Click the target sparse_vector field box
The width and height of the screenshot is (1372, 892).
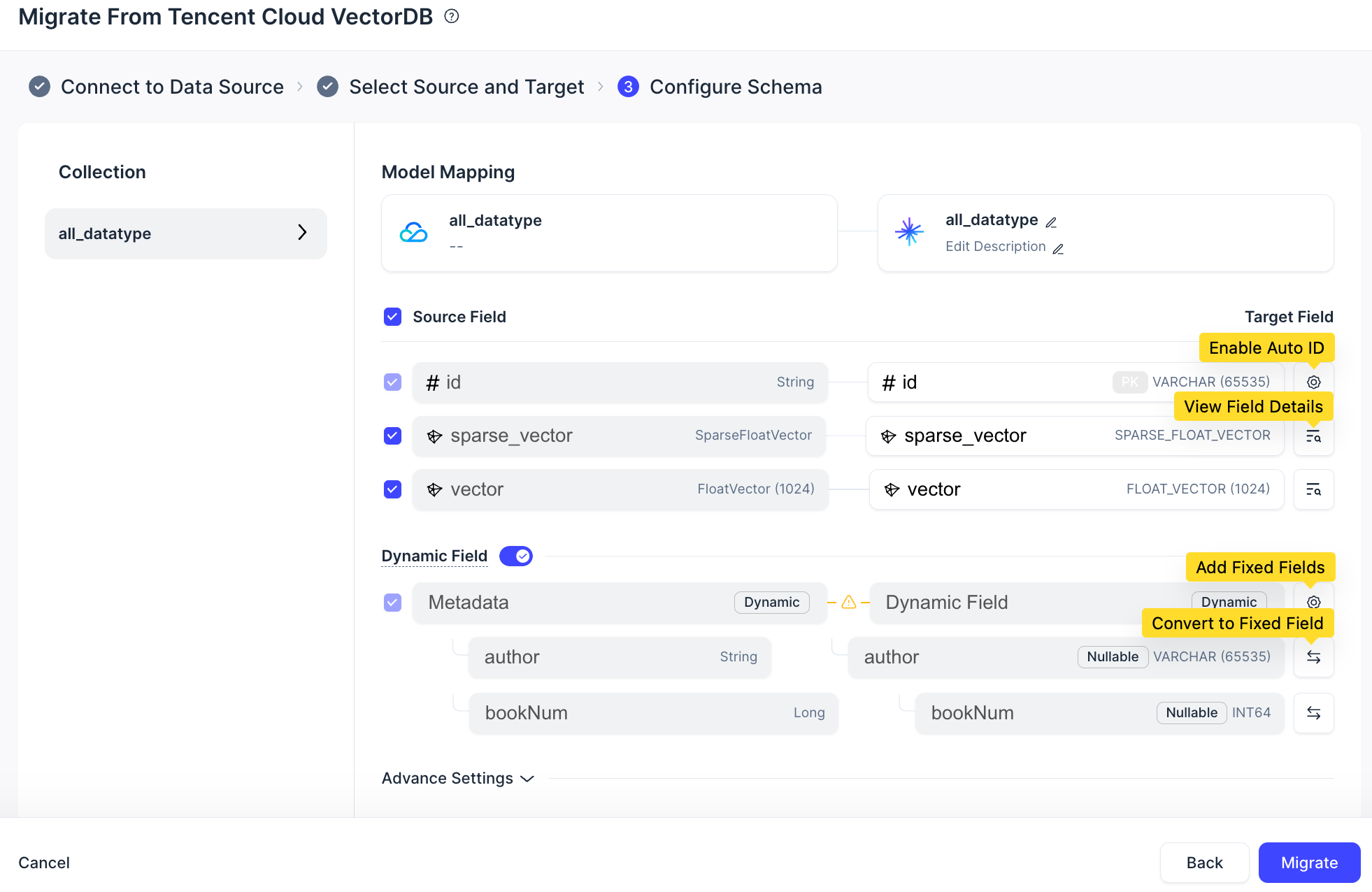point(1075,436)
